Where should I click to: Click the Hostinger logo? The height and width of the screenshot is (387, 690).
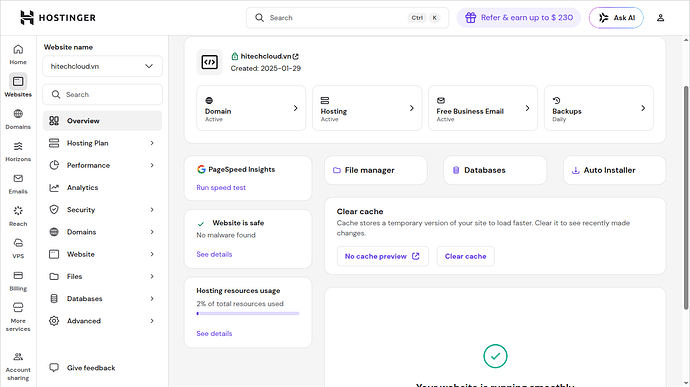58,18
